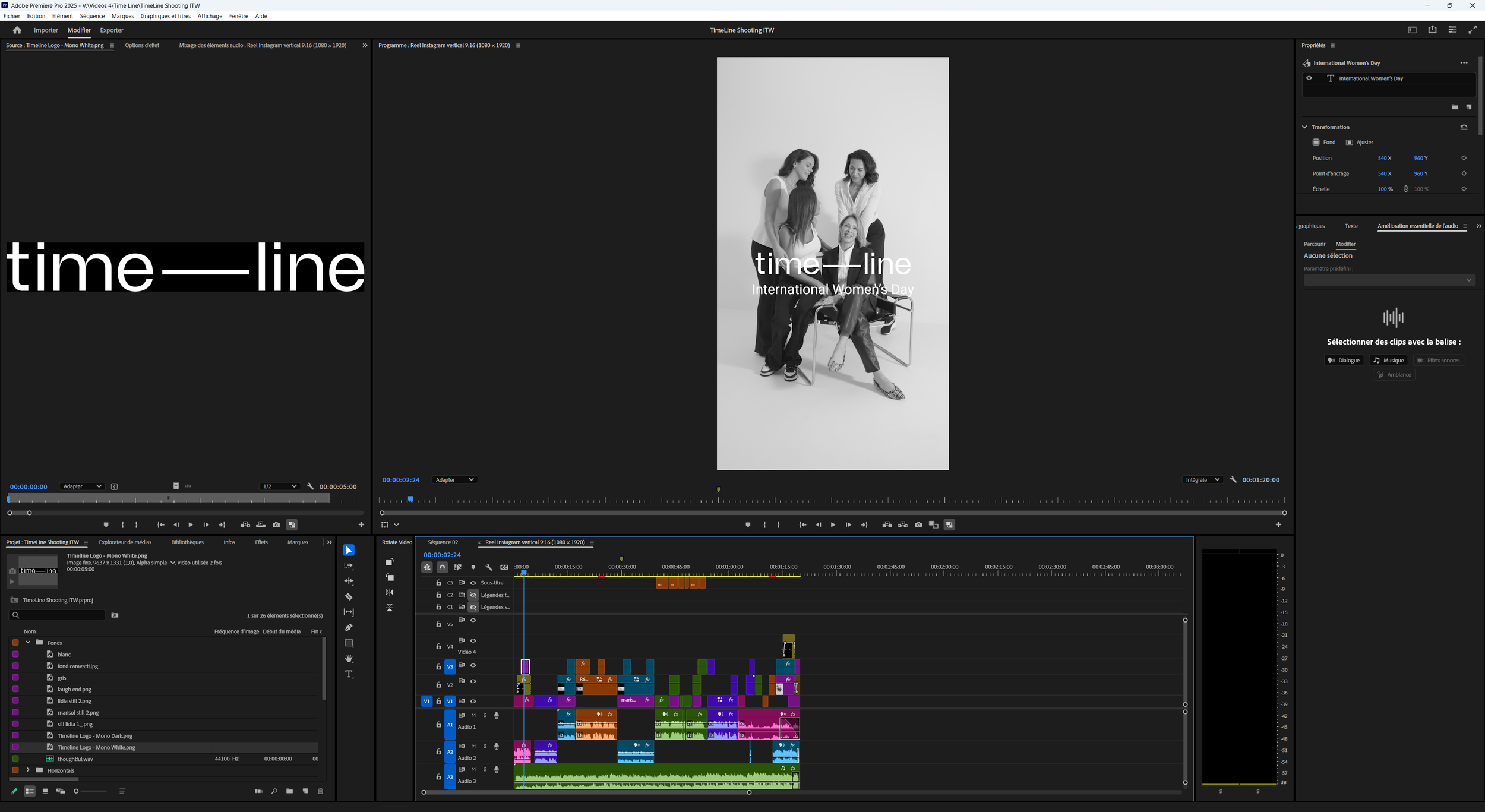Click the Project panel search field
Viewport: 1485px width, 812px height.
click(x=58, y=615)
